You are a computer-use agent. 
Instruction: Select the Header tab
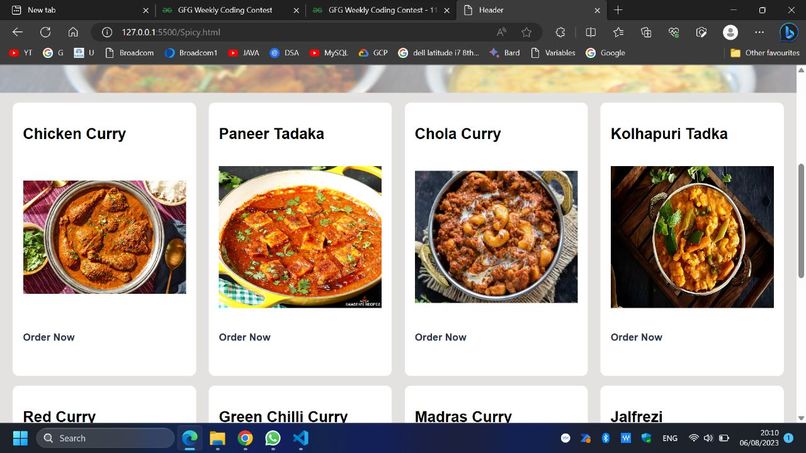(530, 10)
